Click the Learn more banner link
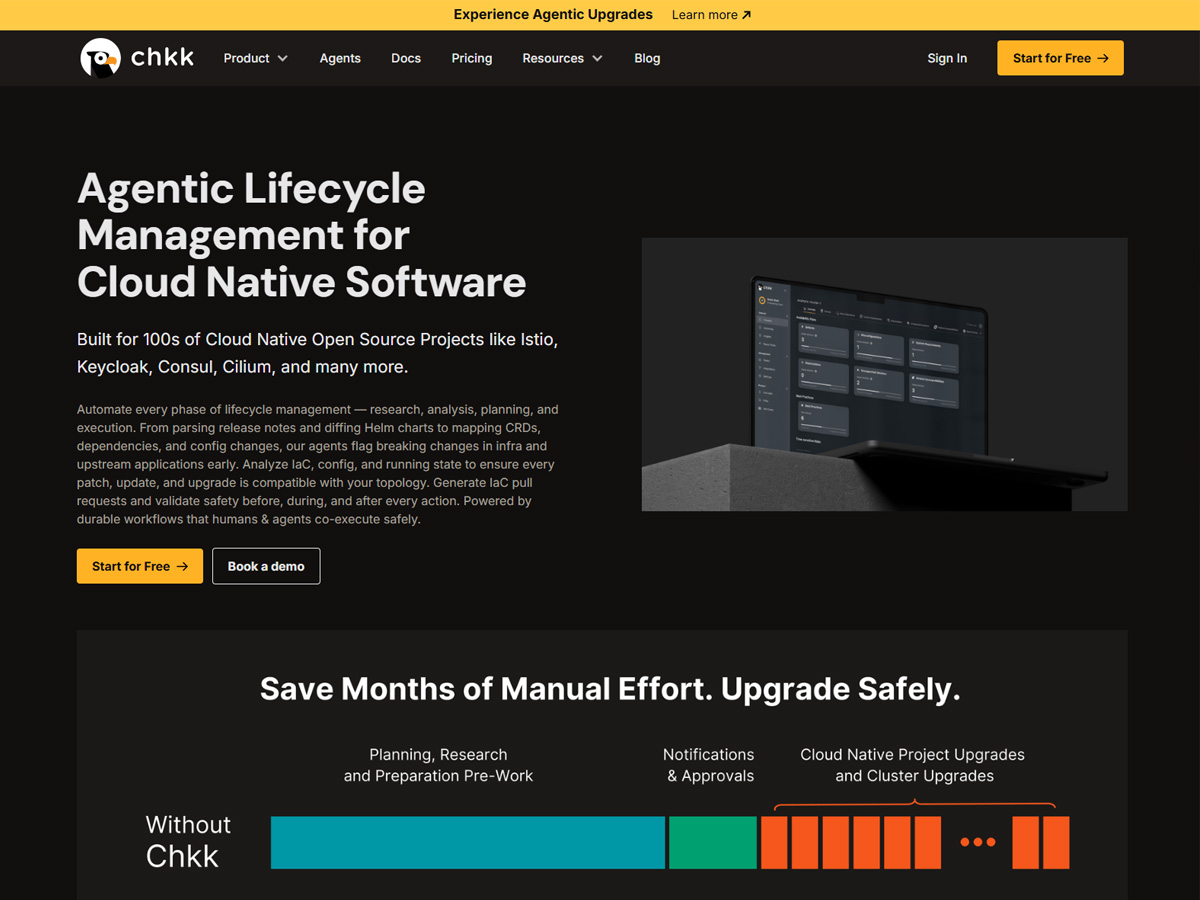 pos(711,15)
